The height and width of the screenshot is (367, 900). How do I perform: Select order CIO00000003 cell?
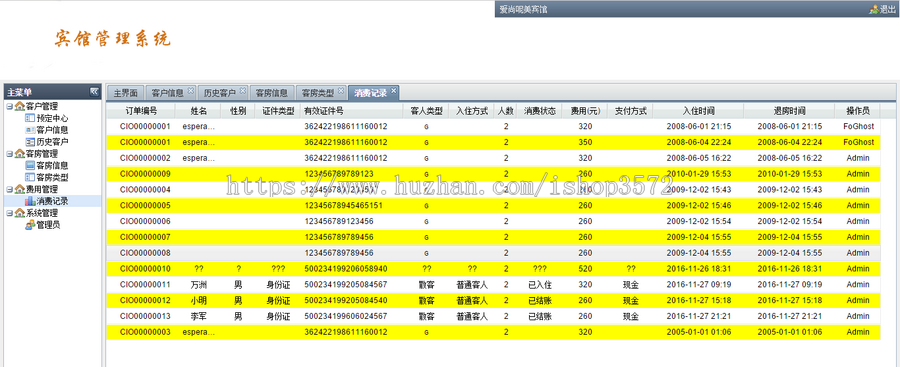[145, 331]
